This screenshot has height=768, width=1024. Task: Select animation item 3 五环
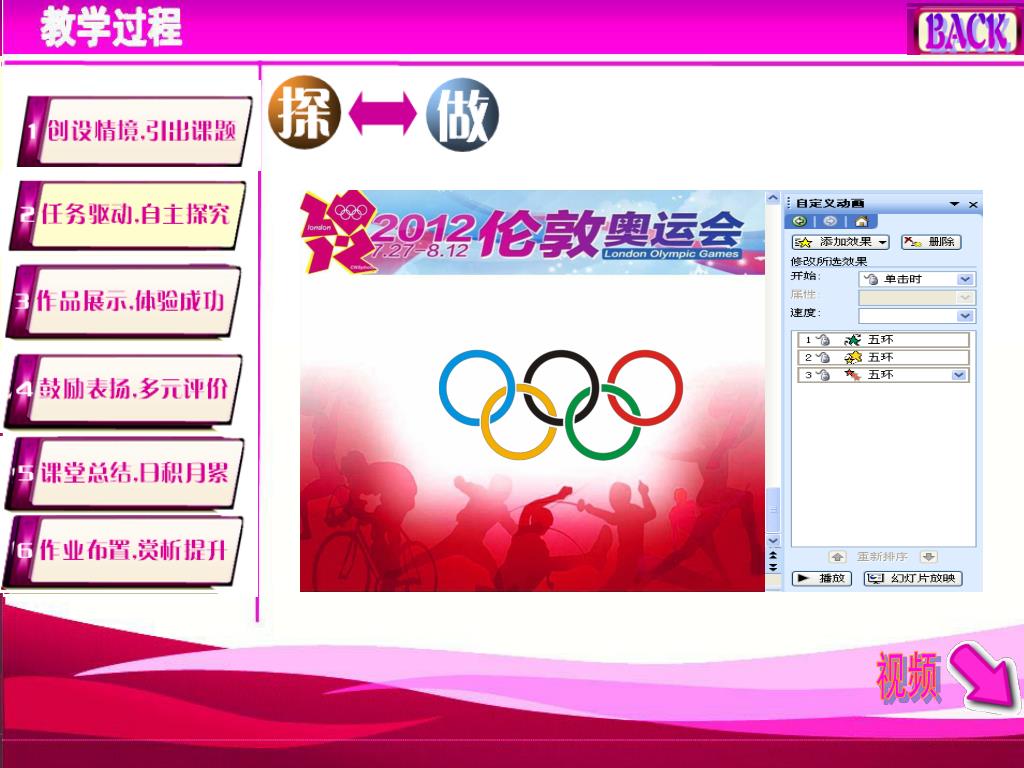(883, 375)
